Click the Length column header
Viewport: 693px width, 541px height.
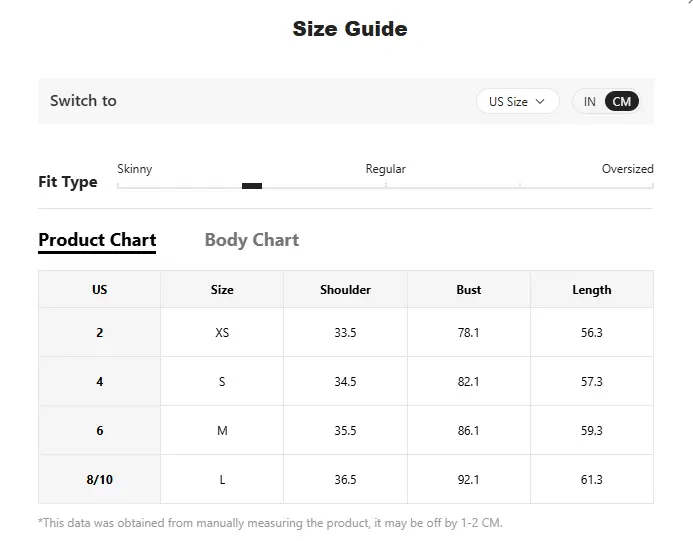point(592,290)
